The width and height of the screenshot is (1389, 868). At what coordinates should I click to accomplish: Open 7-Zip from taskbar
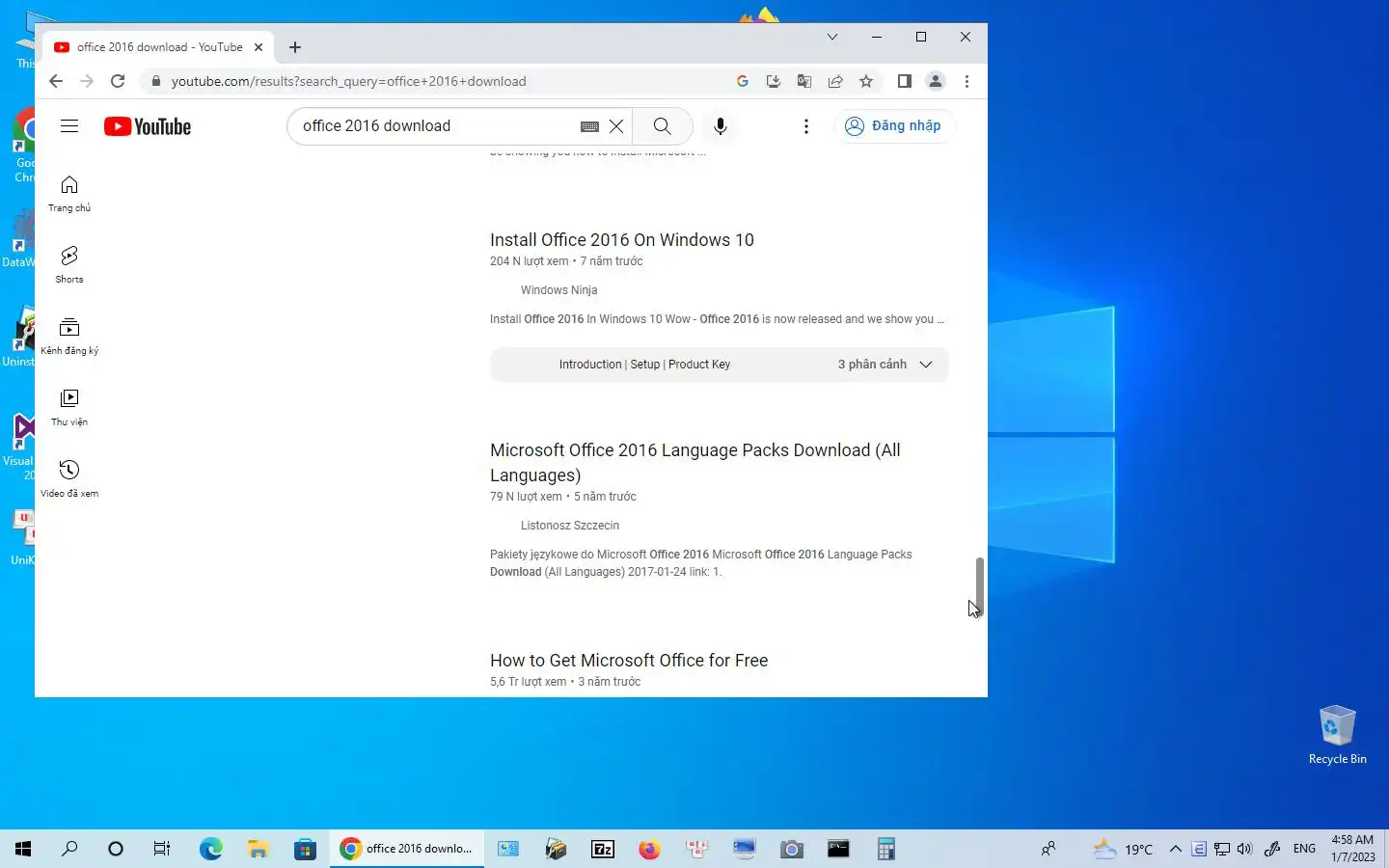(603, 849)
